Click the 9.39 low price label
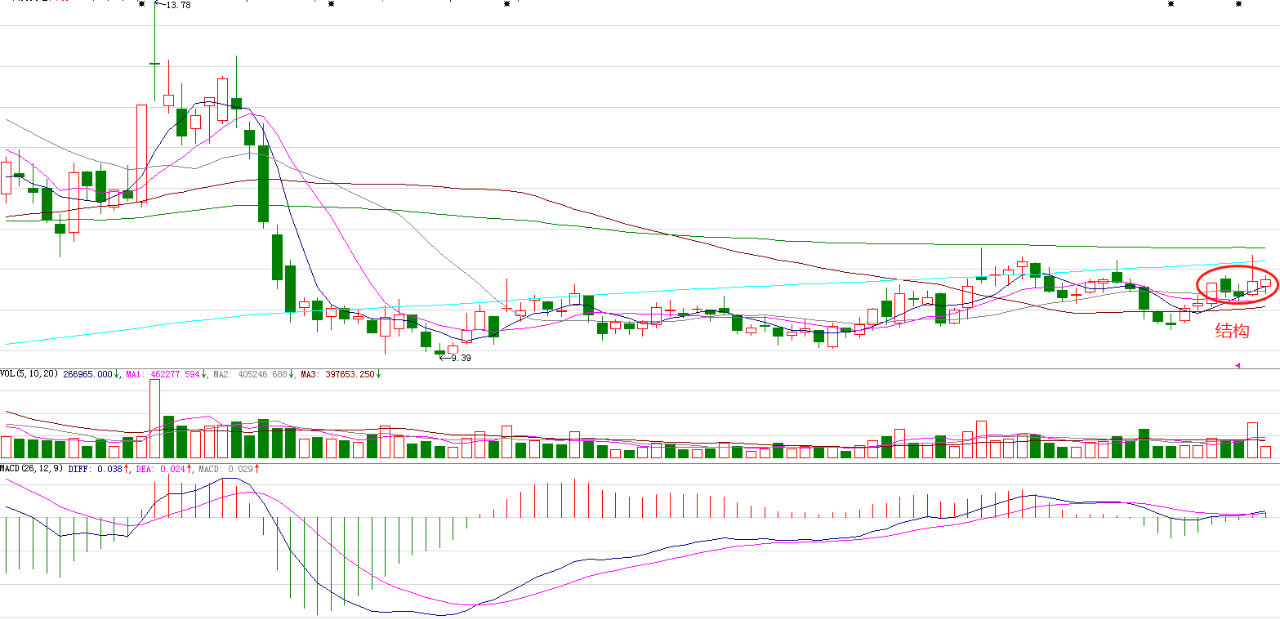Viewport: 1280px width, 619px height. point(461,357)
